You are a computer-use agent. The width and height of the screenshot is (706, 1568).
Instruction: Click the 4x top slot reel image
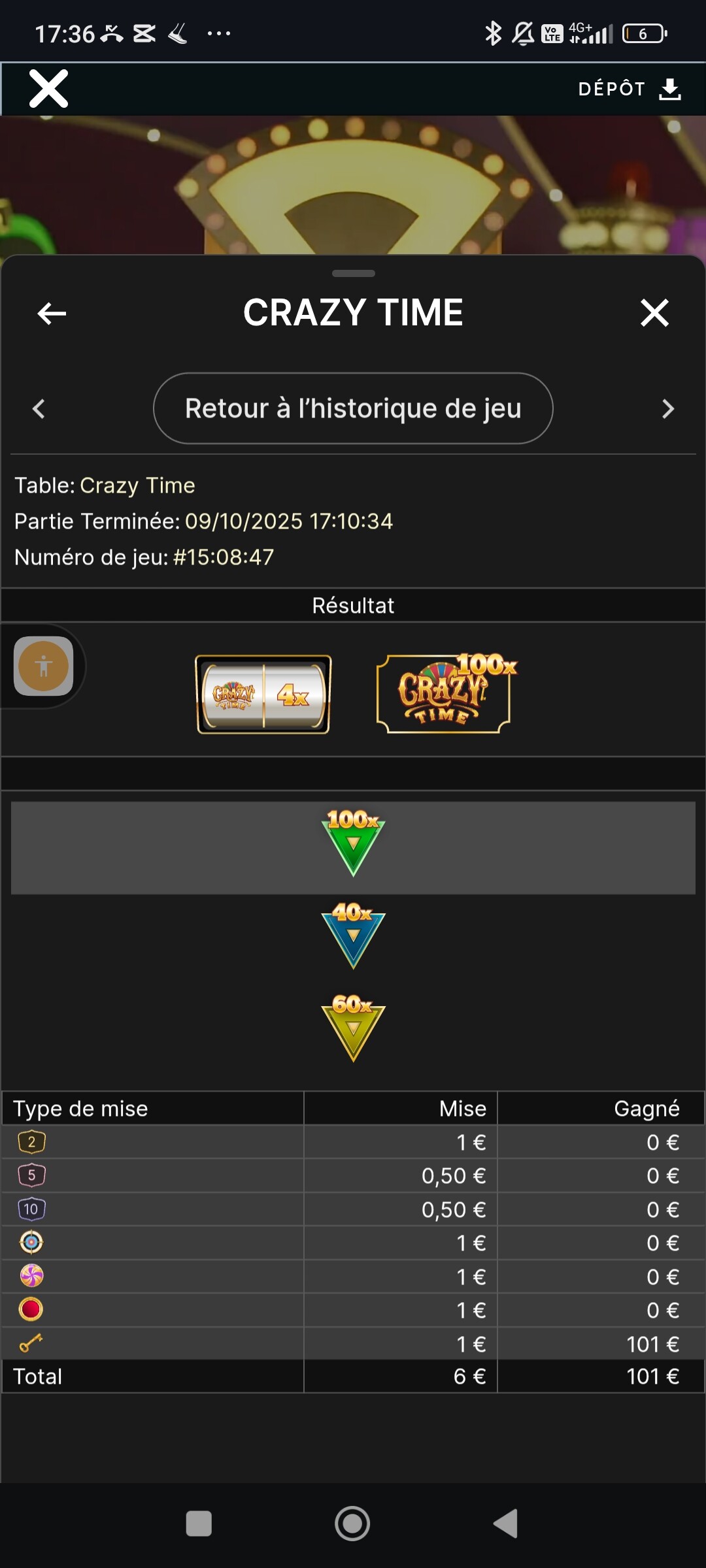coord(263,694)
